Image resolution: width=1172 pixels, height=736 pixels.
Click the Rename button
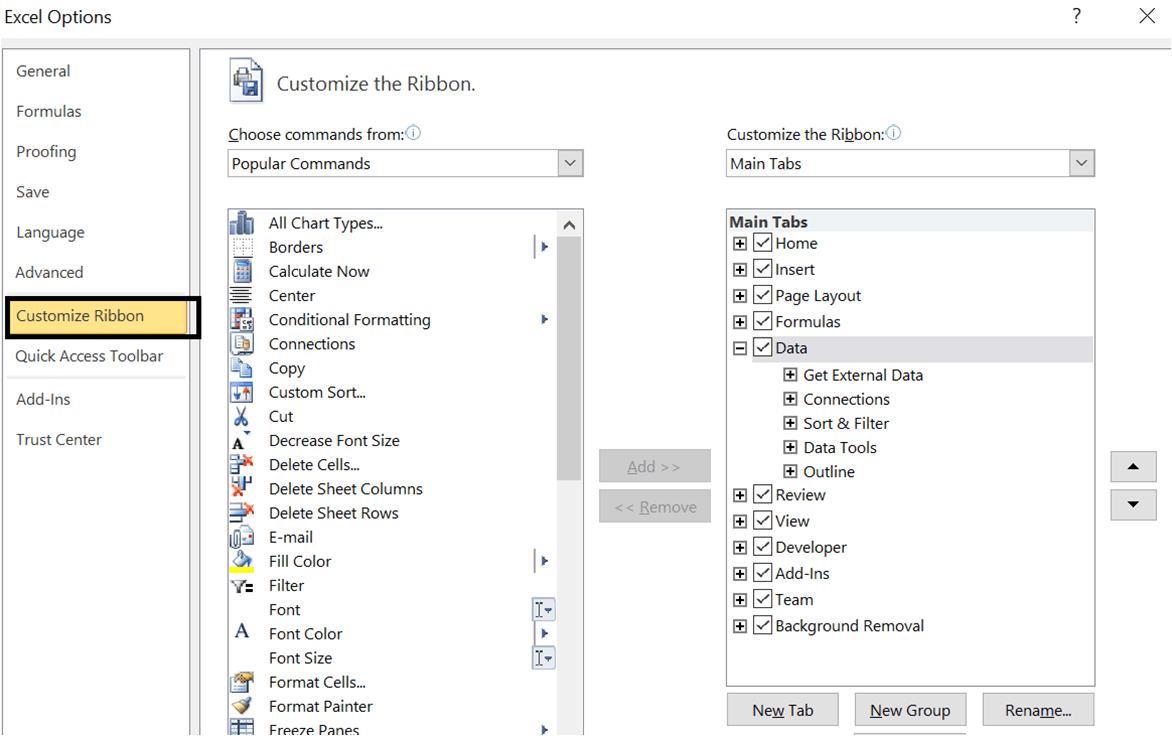click(x=1038, y=709)
